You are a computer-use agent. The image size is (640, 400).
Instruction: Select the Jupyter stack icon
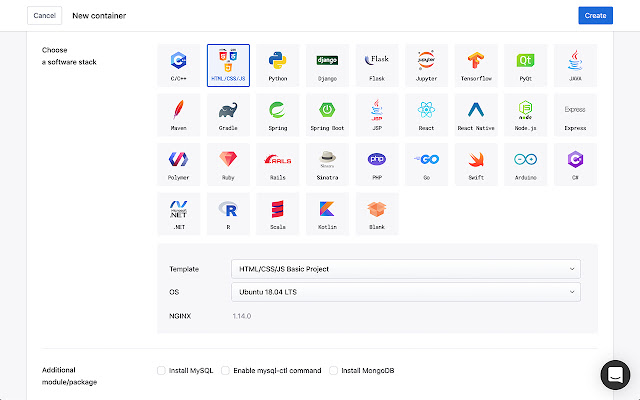pyautogui.click(x=427, y=65)
